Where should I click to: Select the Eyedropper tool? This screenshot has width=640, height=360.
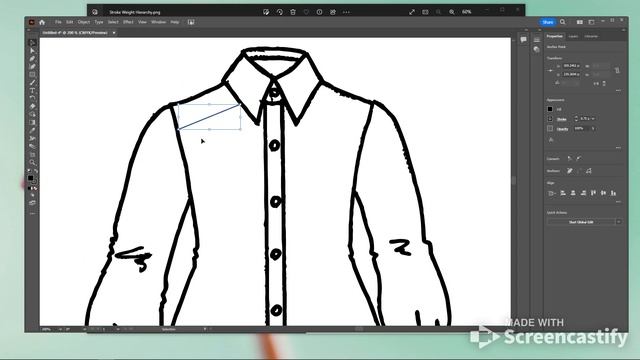click(33, 131)
